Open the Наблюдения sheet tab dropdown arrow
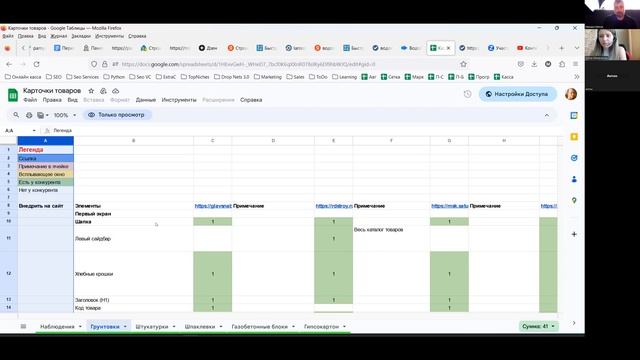The width and height of the screenshot is (640, 360). tap(80, 327)
